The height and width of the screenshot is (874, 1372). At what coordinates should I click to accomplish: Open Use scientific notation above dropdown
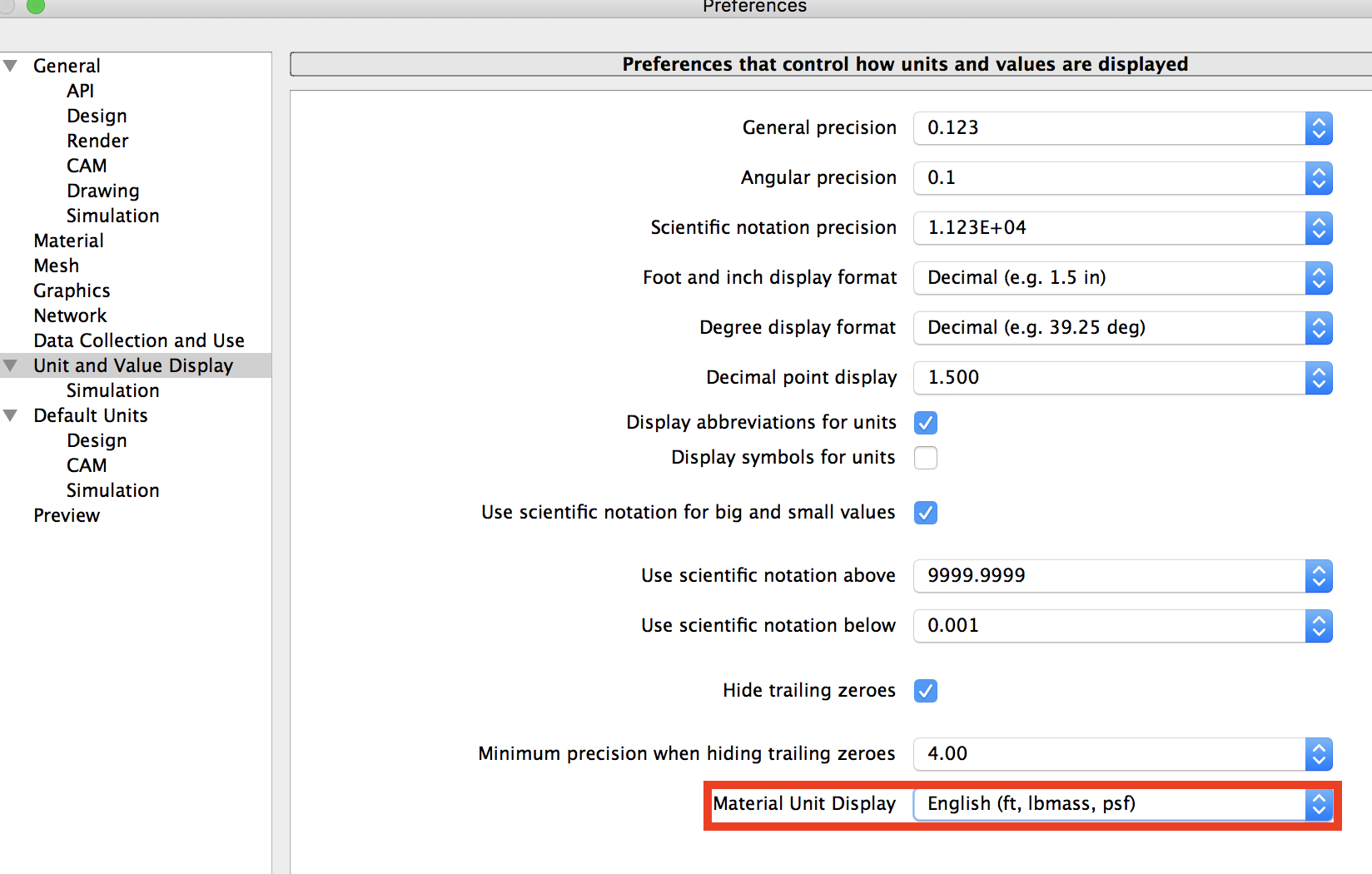(x=1122, y=576)
